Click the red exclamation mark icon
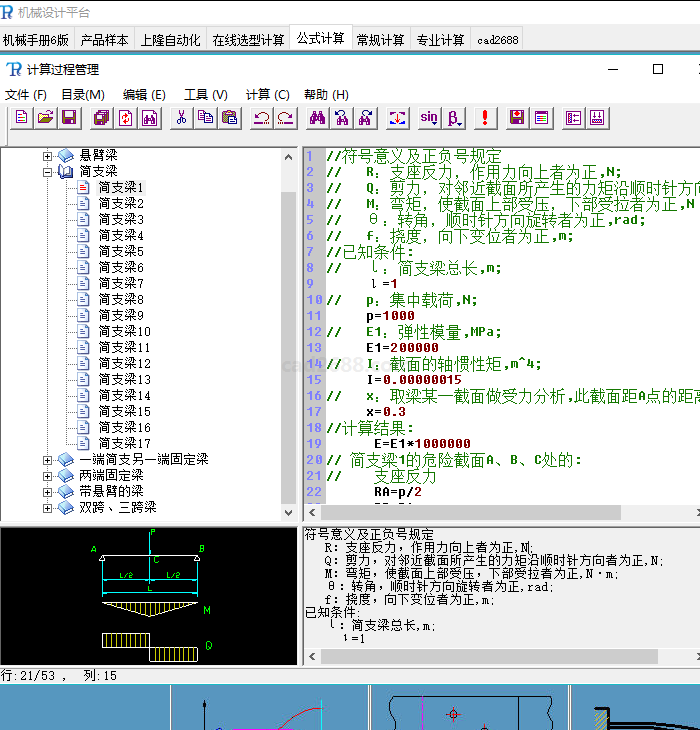 coord(485,118)
